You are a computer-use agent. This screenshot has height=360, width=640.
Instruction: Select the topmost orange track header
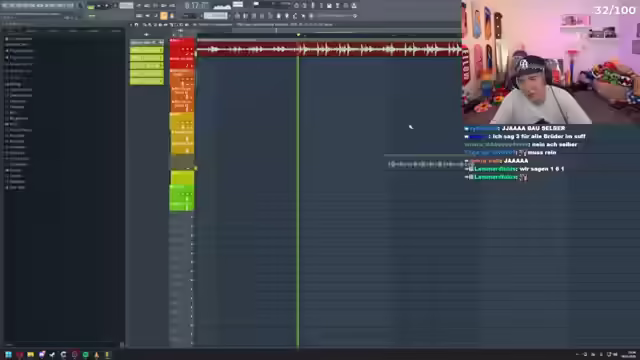[182, 78]
